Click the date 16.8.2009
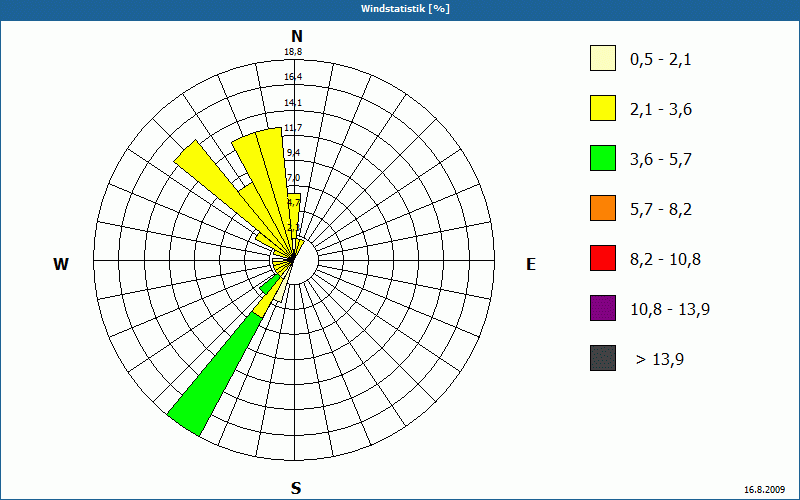800x500 pixels. click(764, 490)
